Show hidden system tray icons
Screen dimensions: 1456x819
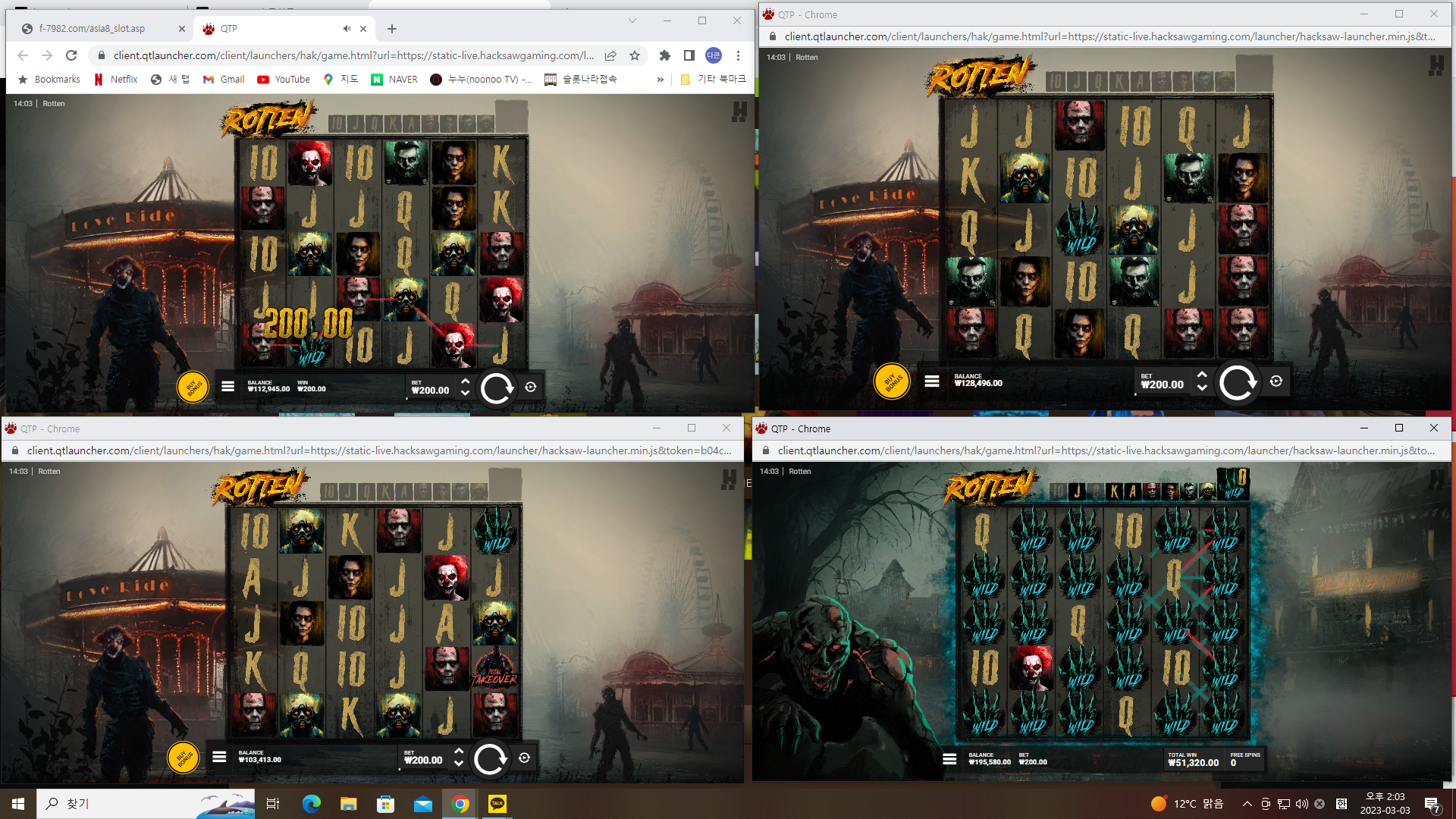[1247, 804]
